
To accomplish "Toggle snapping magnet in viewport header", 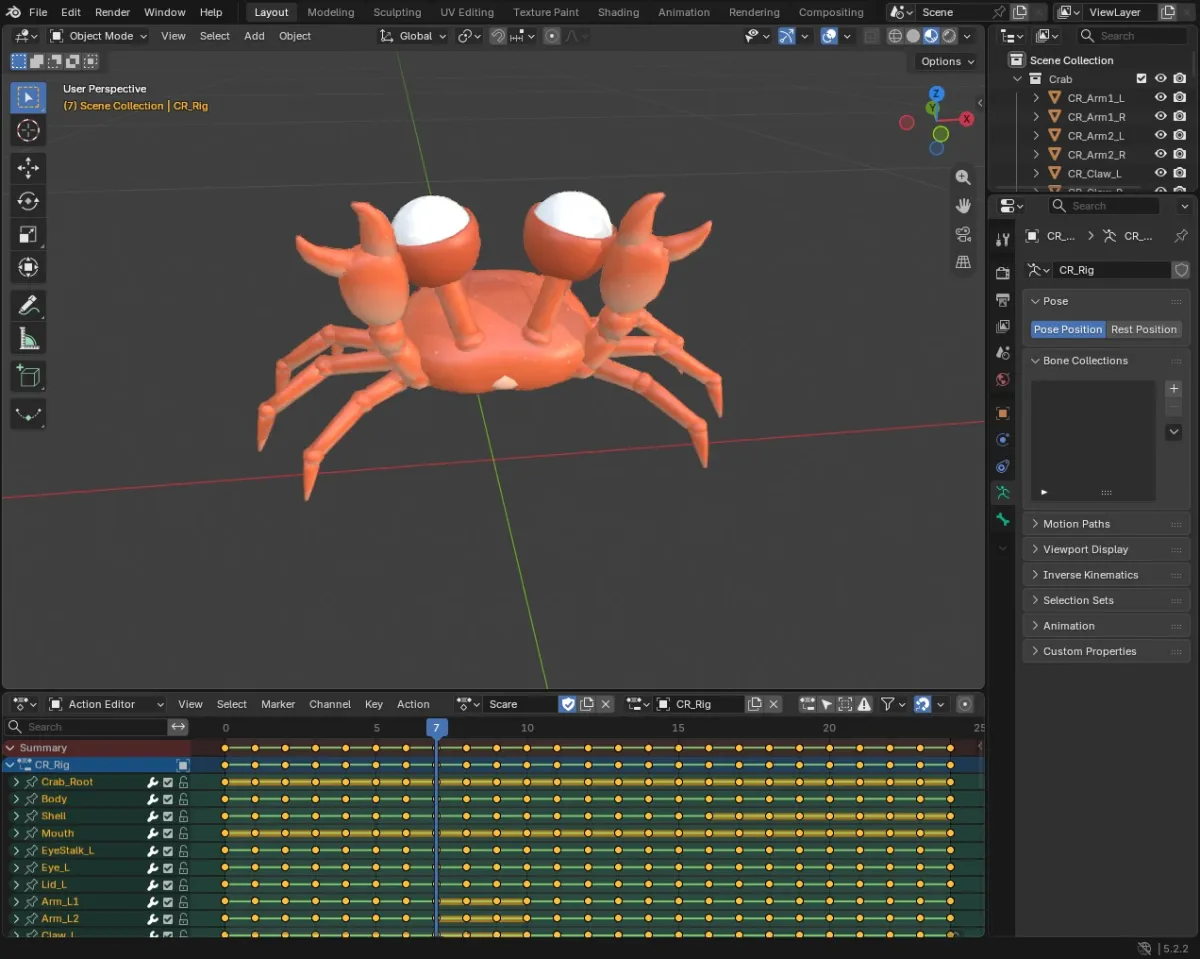I will (498, 36).
